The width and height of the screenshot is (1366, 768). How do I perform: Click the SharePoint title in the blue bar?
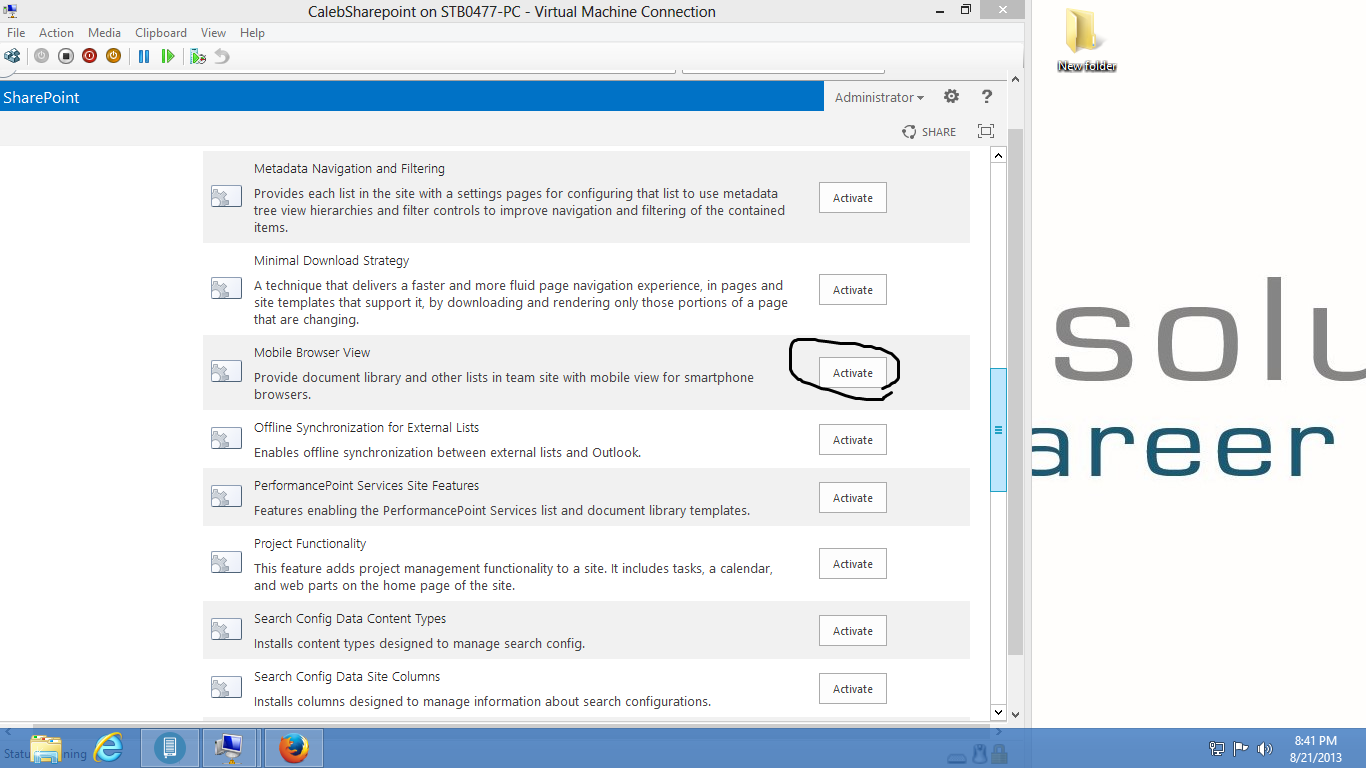click(41, 98)
